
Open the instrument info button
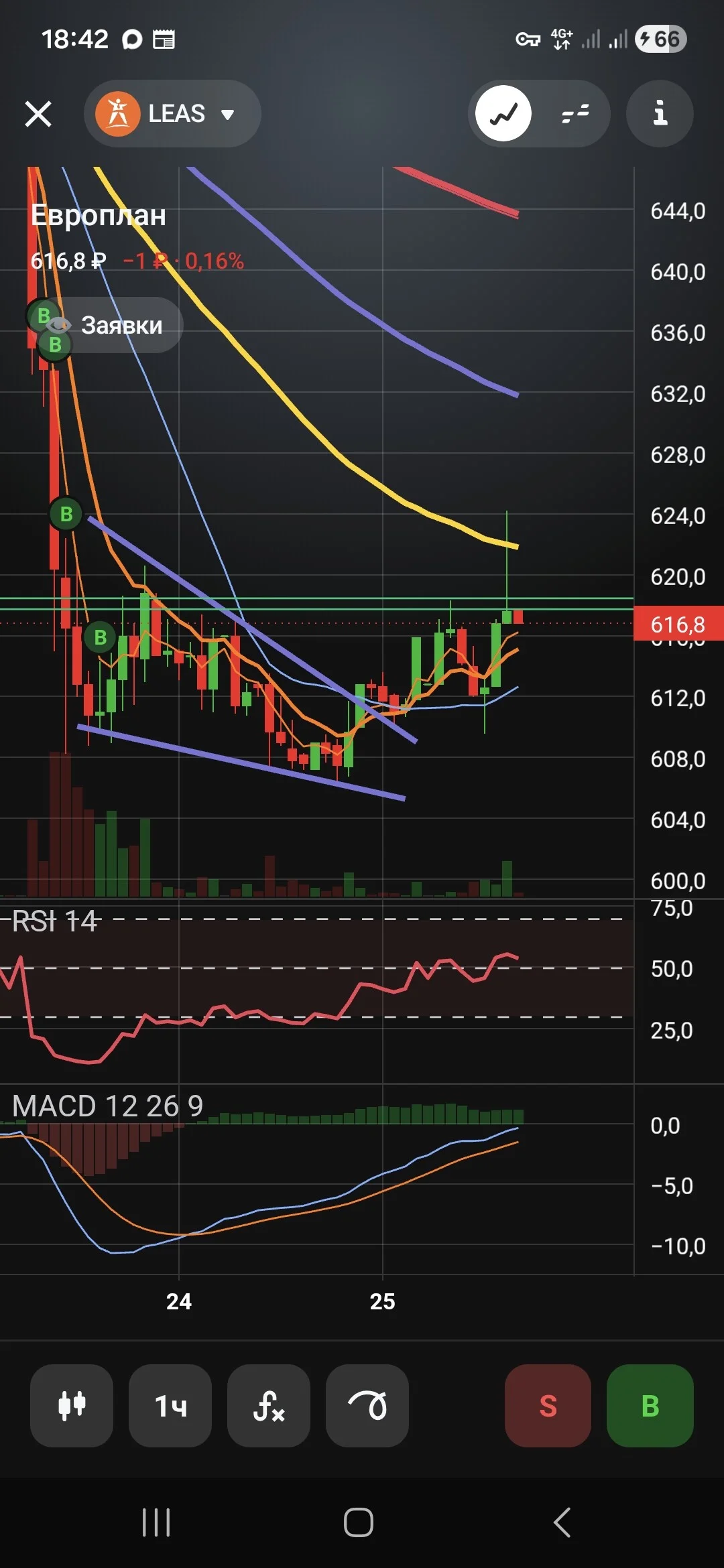point(660,114)
